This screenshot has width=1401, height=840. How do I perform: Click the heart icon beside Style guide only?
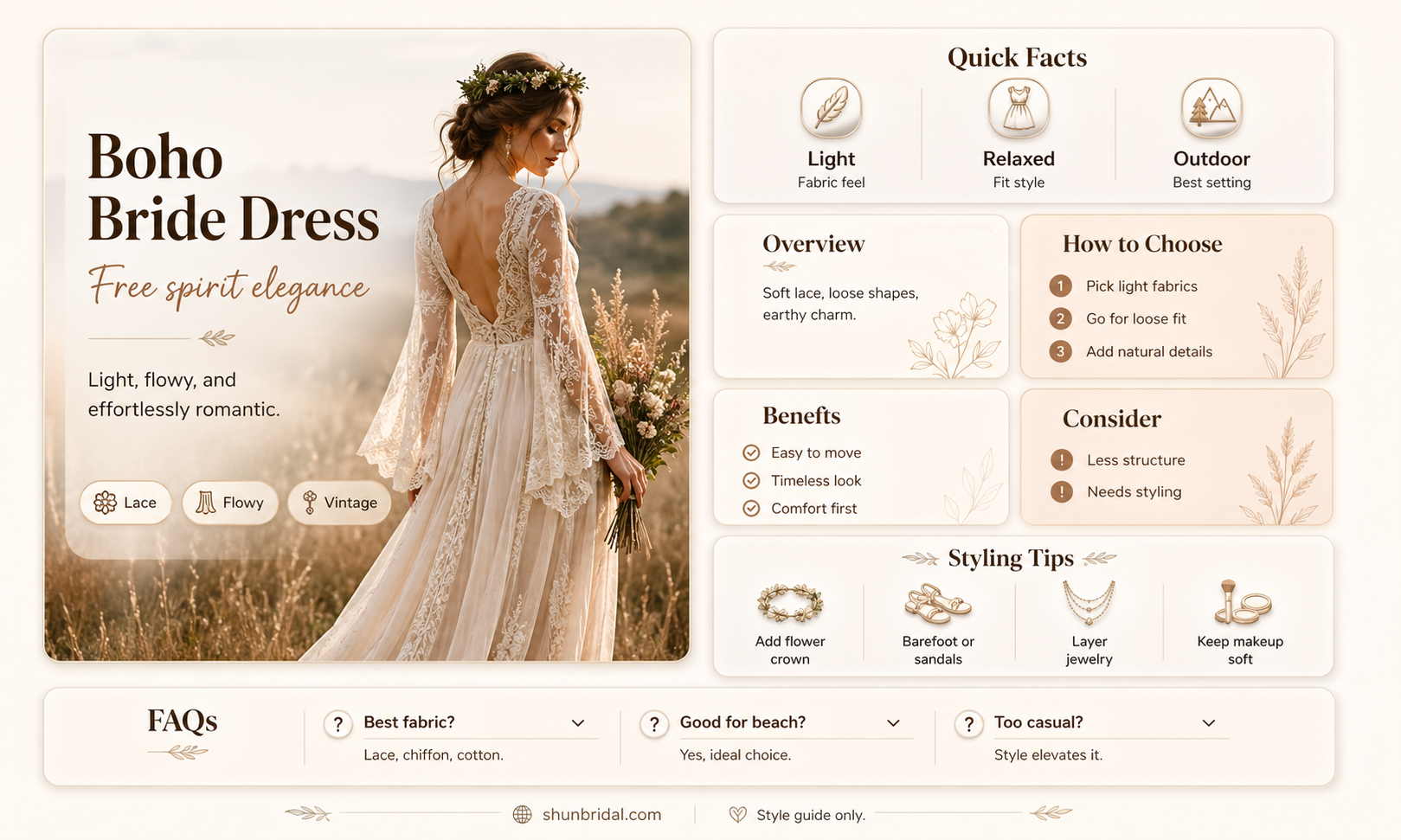coord(737,815)
